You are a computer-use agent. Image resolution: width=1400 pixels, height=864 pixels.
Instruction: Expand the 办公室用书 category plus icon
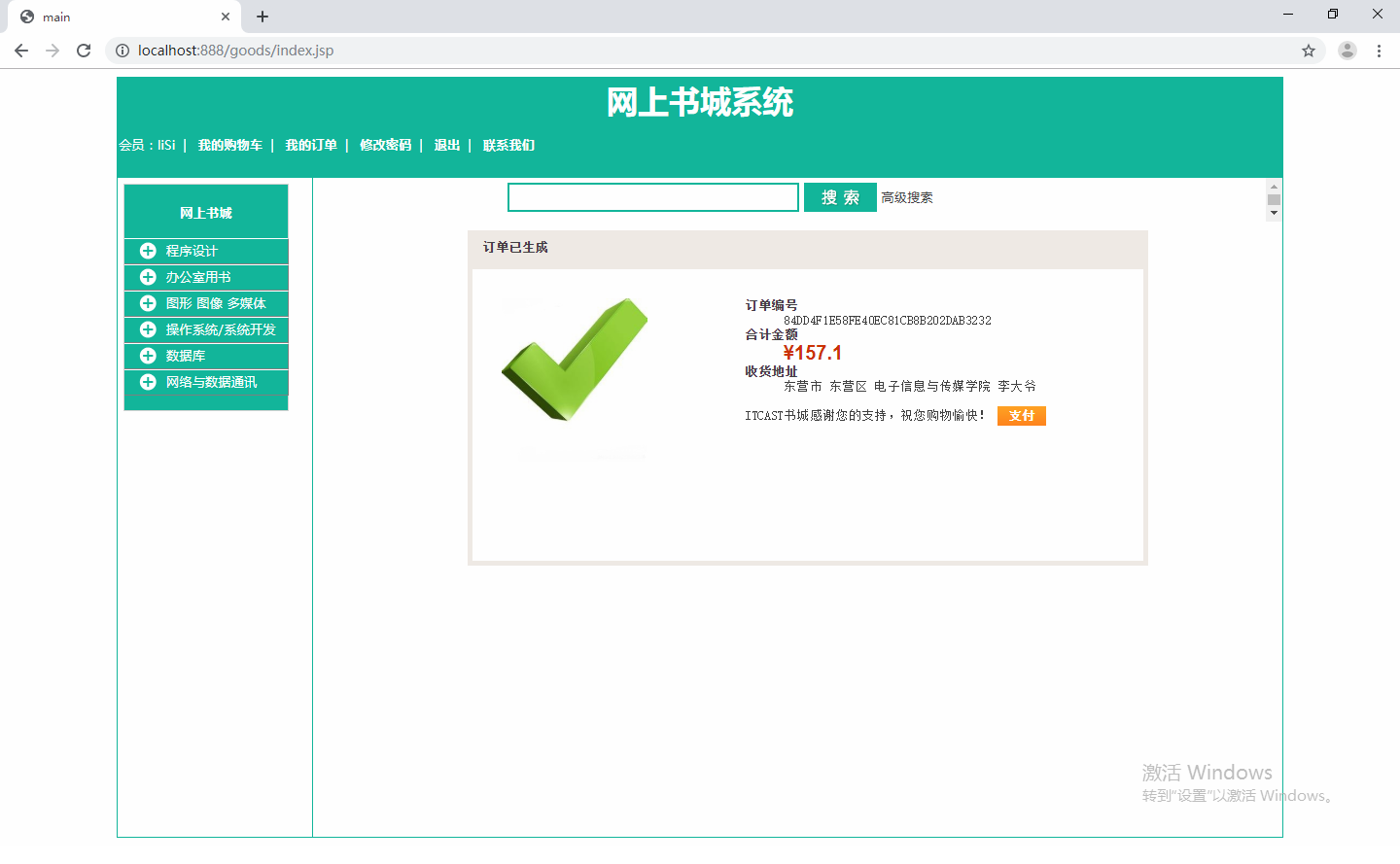pyautogui.click(x=148, y=277)
